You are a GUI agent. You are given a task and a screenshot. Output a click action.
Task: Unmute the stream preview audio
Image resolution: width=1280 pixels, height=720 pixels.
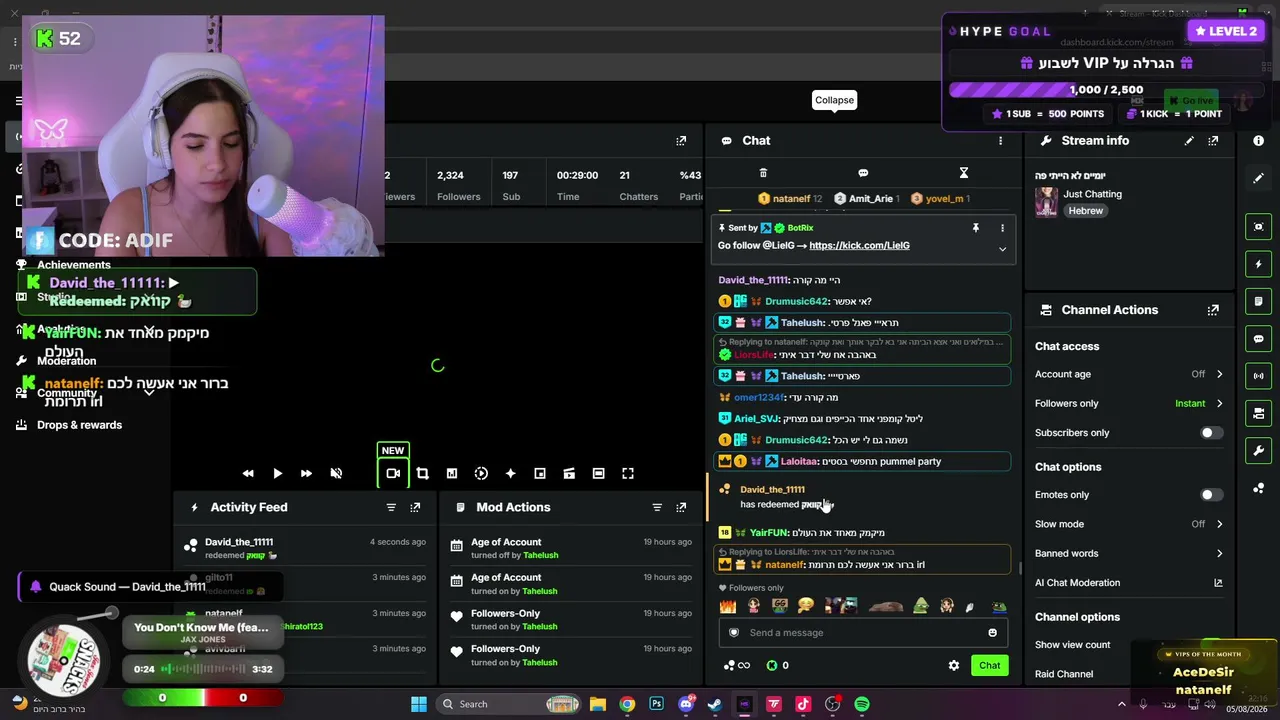pyautogui.click(x=336, y=473)
